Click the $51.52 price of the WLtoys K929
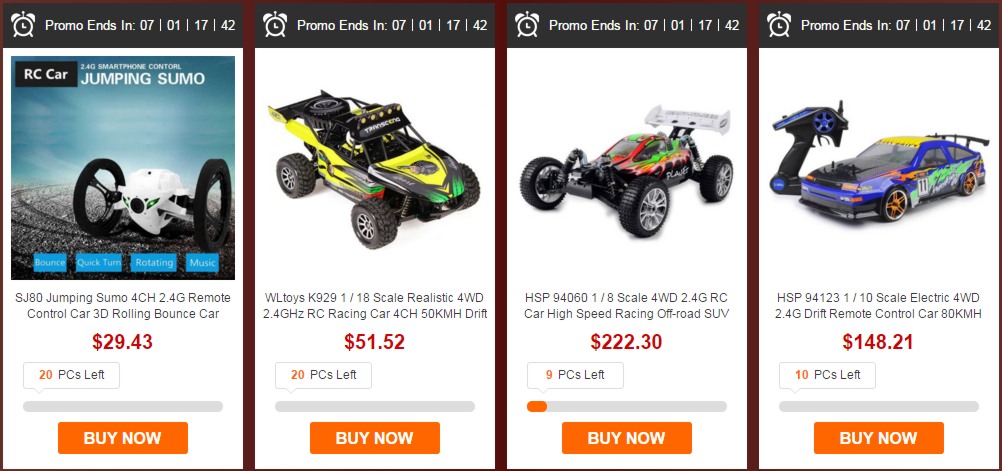The image size is (1002, 471). 374,342
